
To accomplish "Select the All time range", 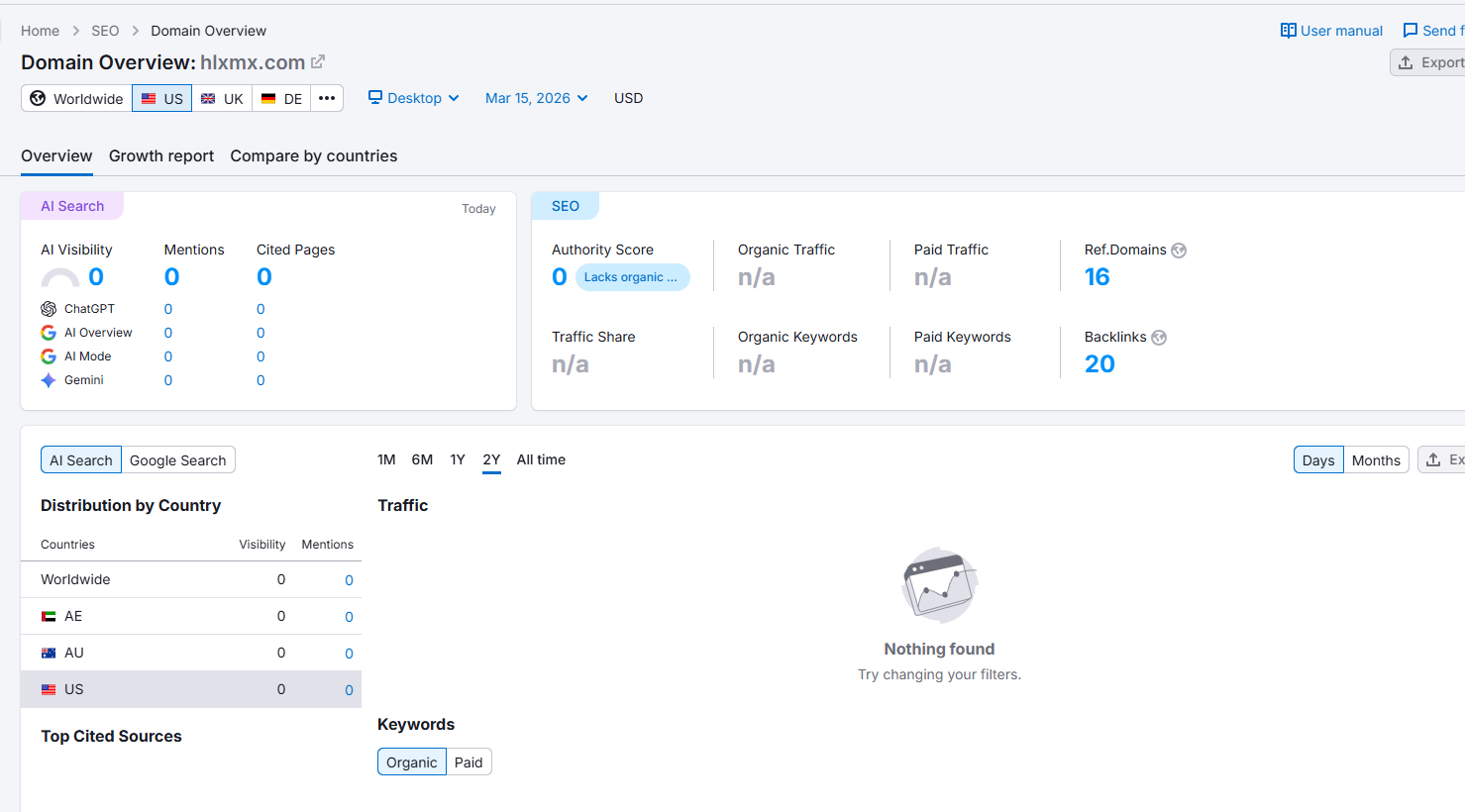I will coord(541,459).
